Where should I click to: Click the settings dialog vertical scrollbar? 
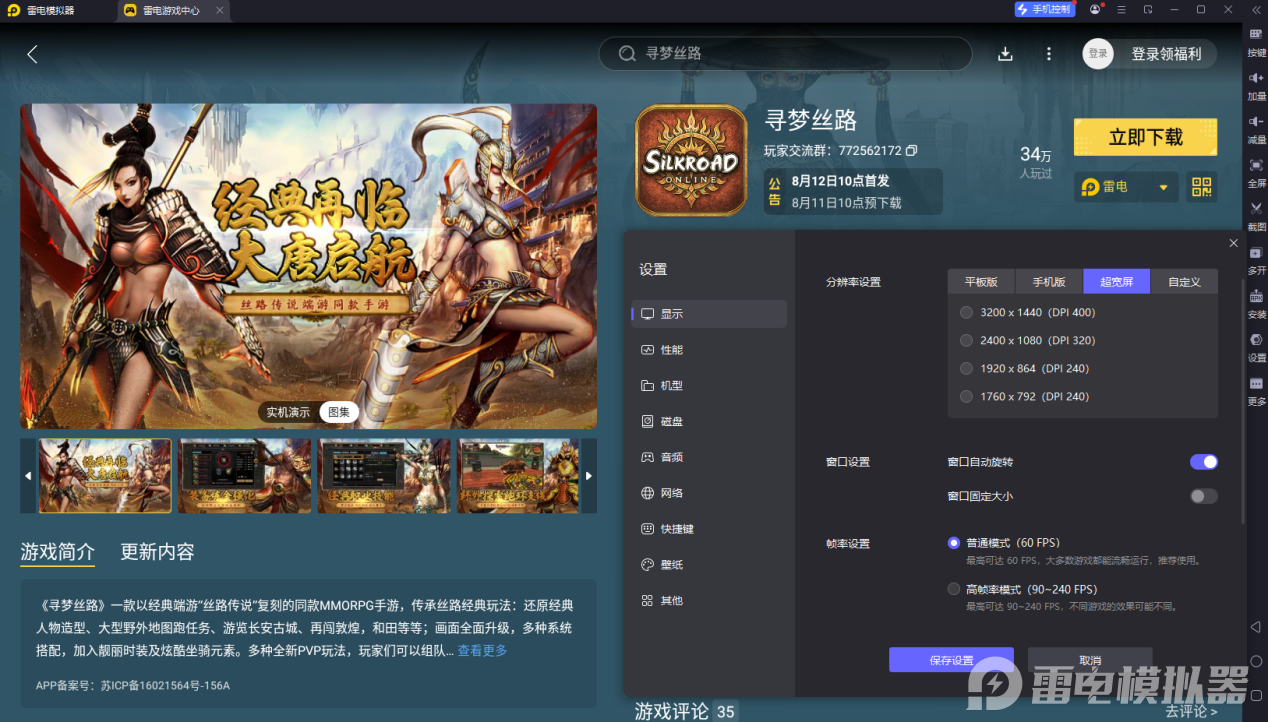(x=1243, y=400)
